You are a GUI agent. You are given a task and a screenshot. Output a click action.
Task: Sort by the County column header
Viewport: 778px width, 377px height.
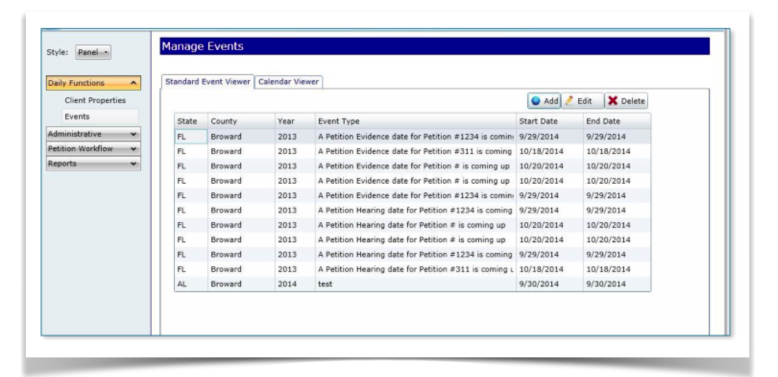point(241,121)
